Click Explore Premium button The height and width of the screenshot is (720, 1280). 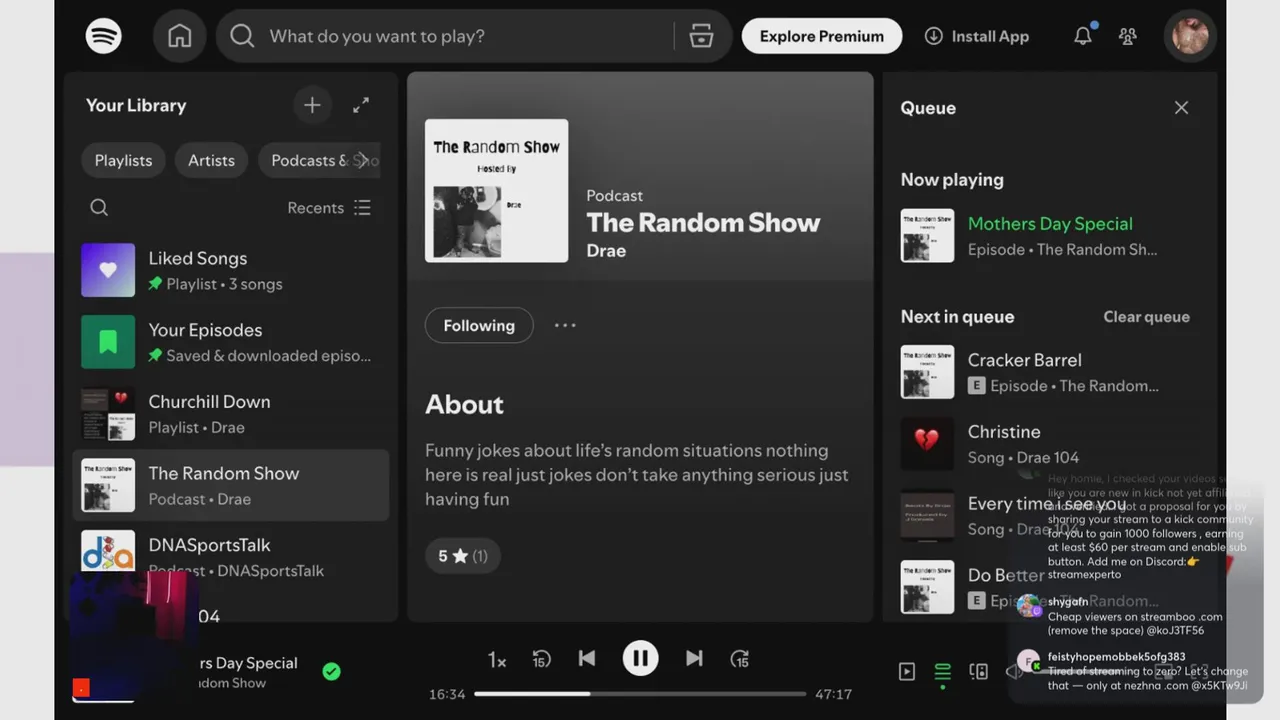[822, 36]
